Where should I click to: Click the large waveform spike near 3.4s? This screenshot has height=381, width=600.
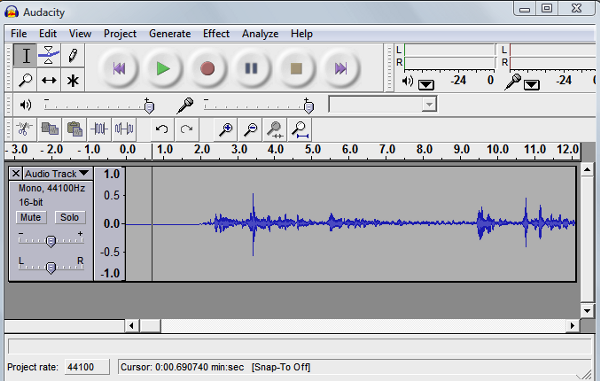click(x=253, y=224)
